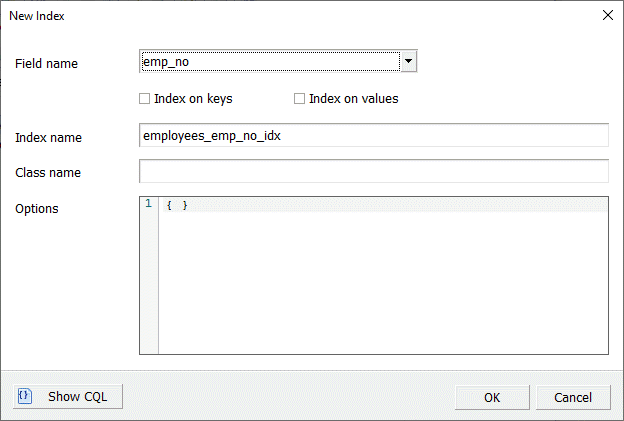The height and width of the screenshot is (421, 624).
Task: Click into the empty Class name field
Action: point(373,172)
